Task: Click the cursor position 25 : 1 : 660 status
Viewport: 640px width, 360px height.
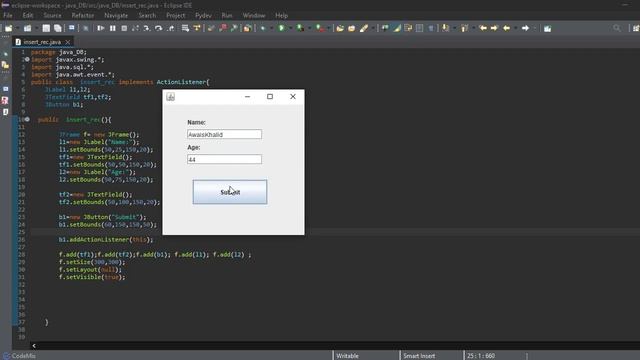Action: click(x=481, y=356)
